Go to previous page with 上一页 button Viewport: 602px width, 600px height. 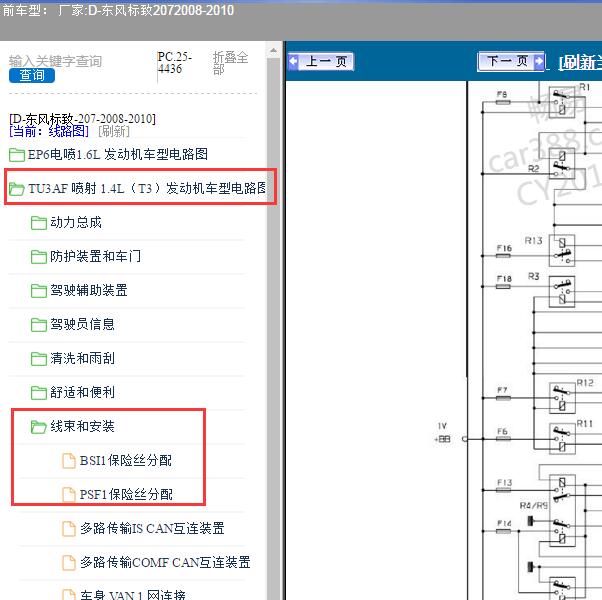(x=321, y=61)
